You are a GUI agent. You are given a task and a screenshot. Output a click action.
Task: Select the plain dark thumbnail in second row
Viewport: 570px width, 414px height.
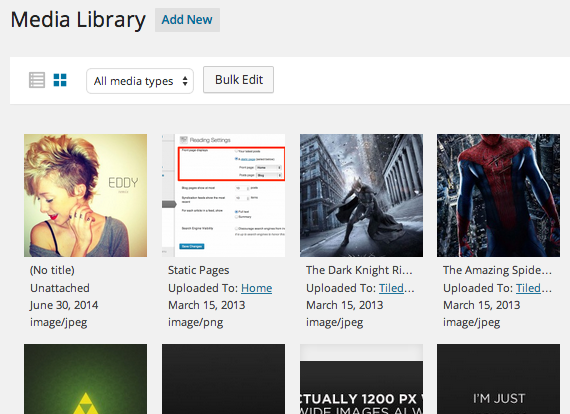tap(223, 379)
